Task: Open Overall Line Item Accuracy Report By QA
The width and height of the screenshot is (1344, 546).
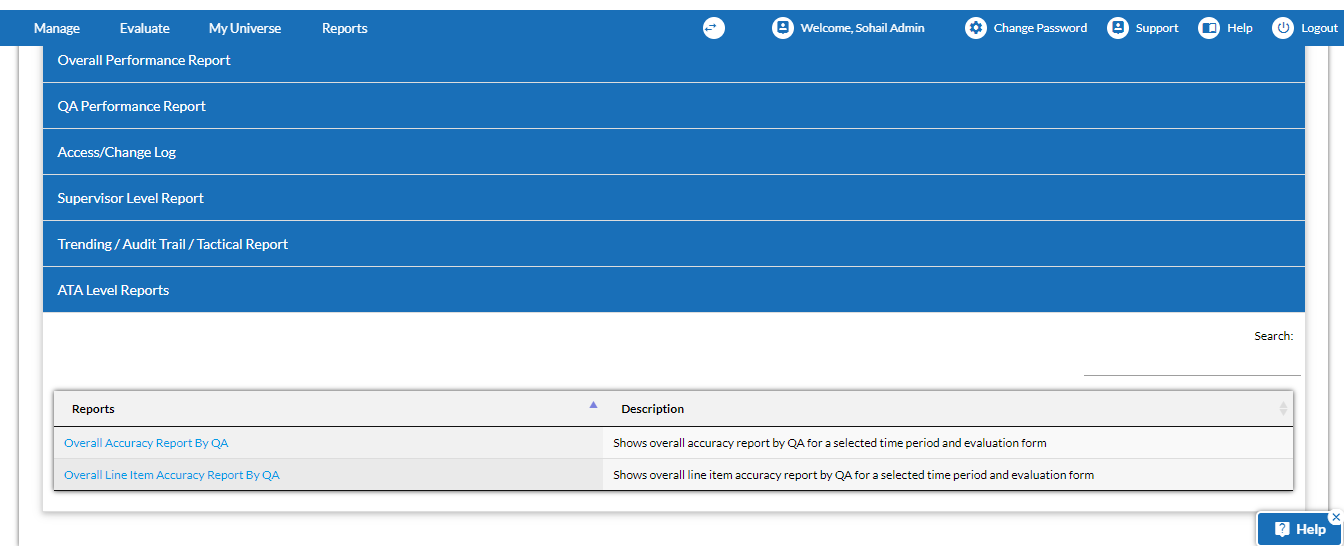Action: click(x=172, y=475)
